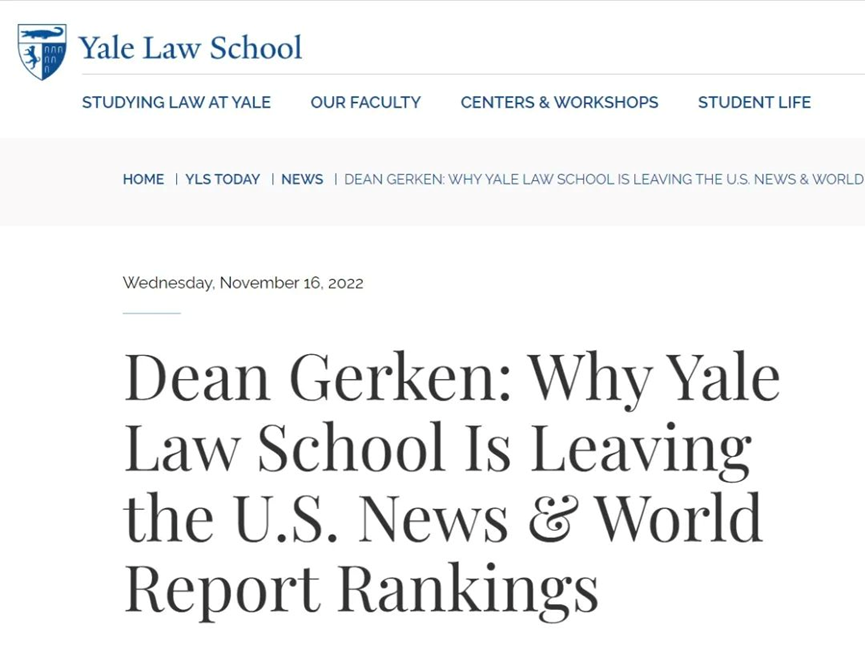Image resolution: width=865 pixels, height=658 pixels.
Task: Open the Student Life menu
Action: coord(754,102)
